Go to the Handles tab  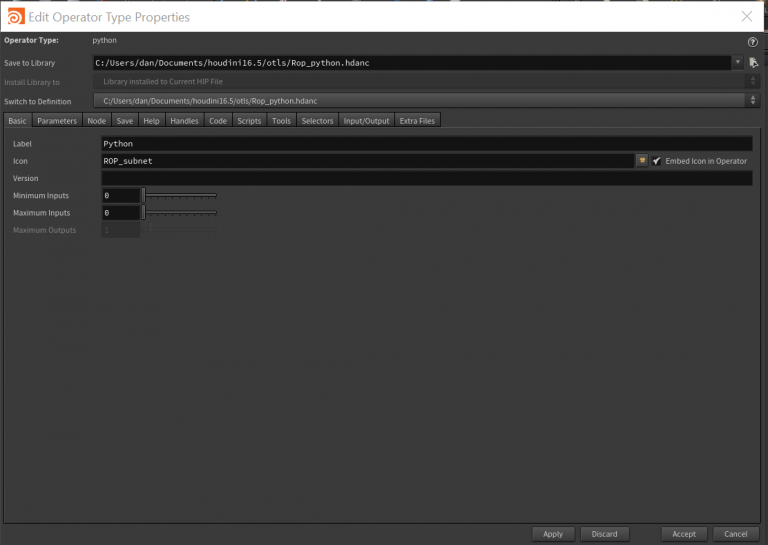pos(184,121)
